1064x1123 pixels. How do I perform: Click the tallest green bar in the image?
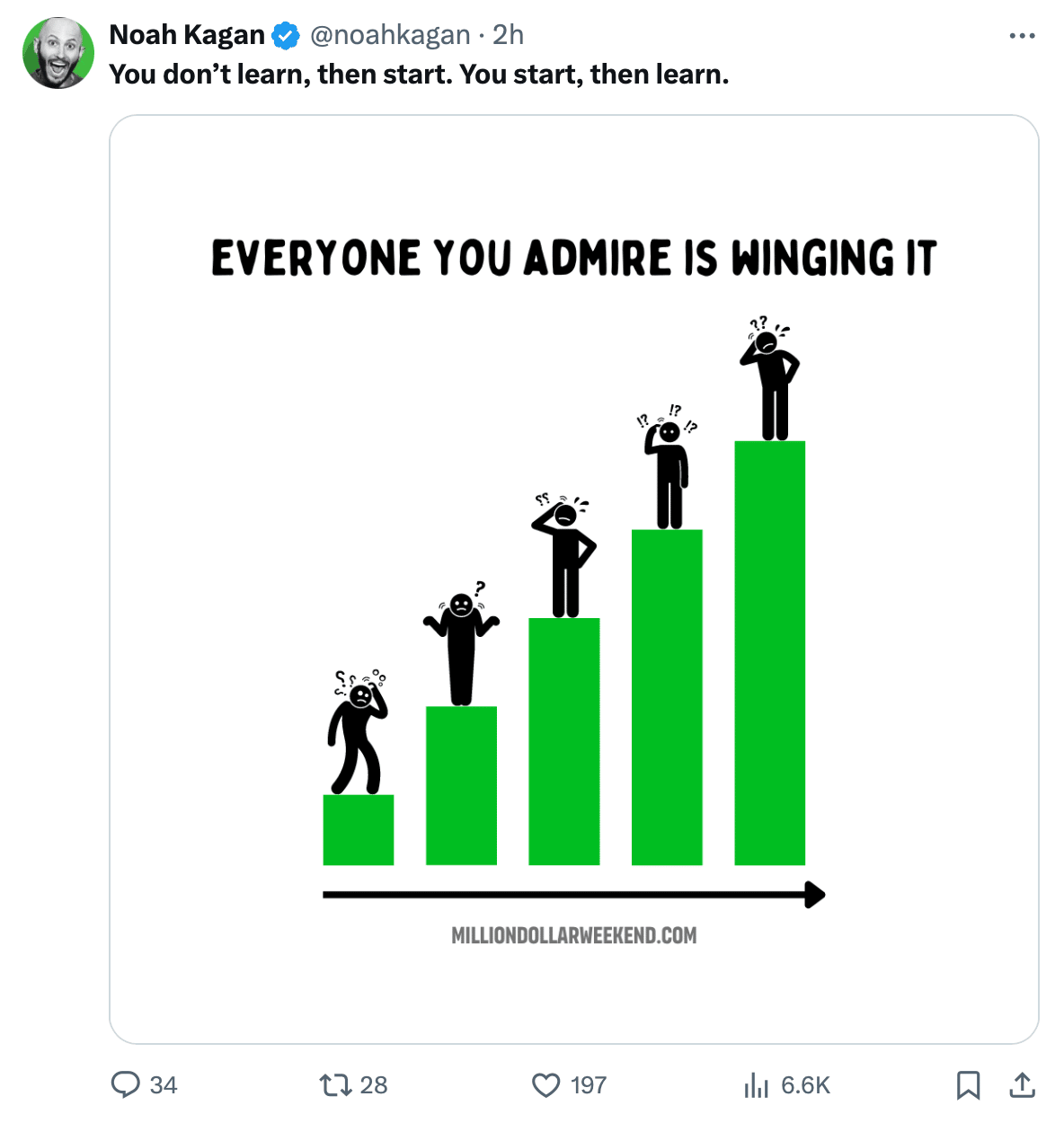(x=769, y=653)
